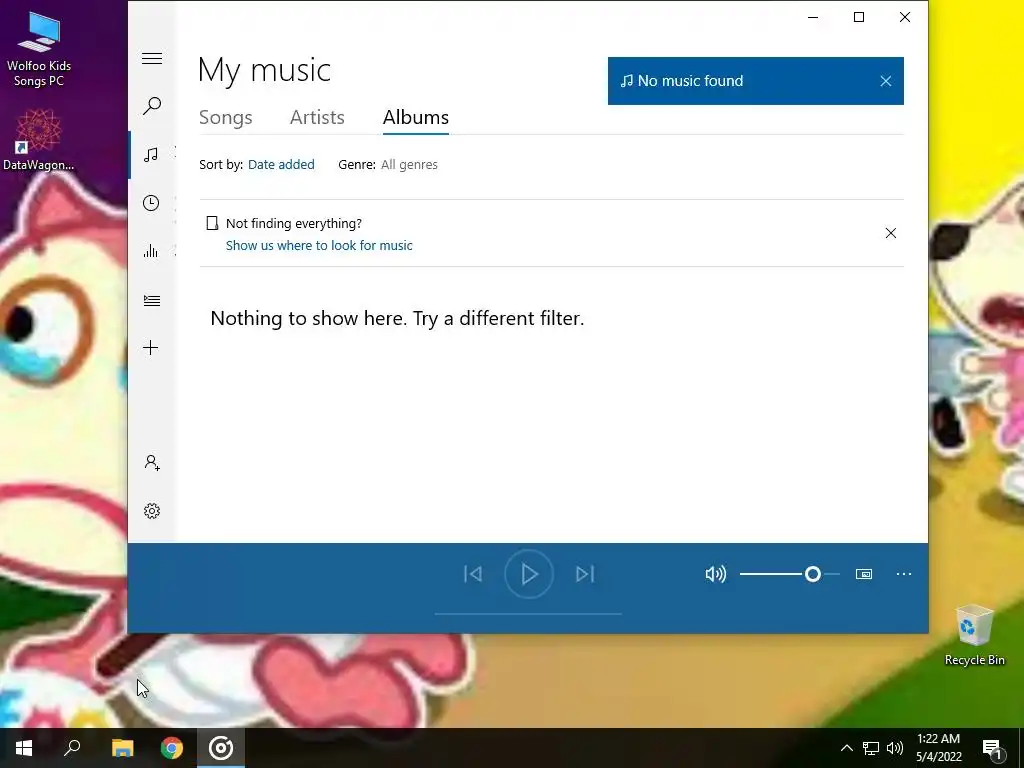Open Recent plays clock icon
The image size is (1024, 768).
click(x=152, y=202)
